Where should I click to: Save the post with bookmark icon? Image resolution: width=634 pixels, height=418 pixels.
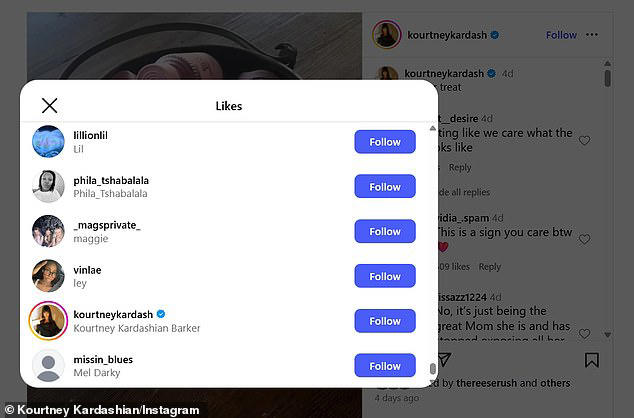tap(592, 360)
